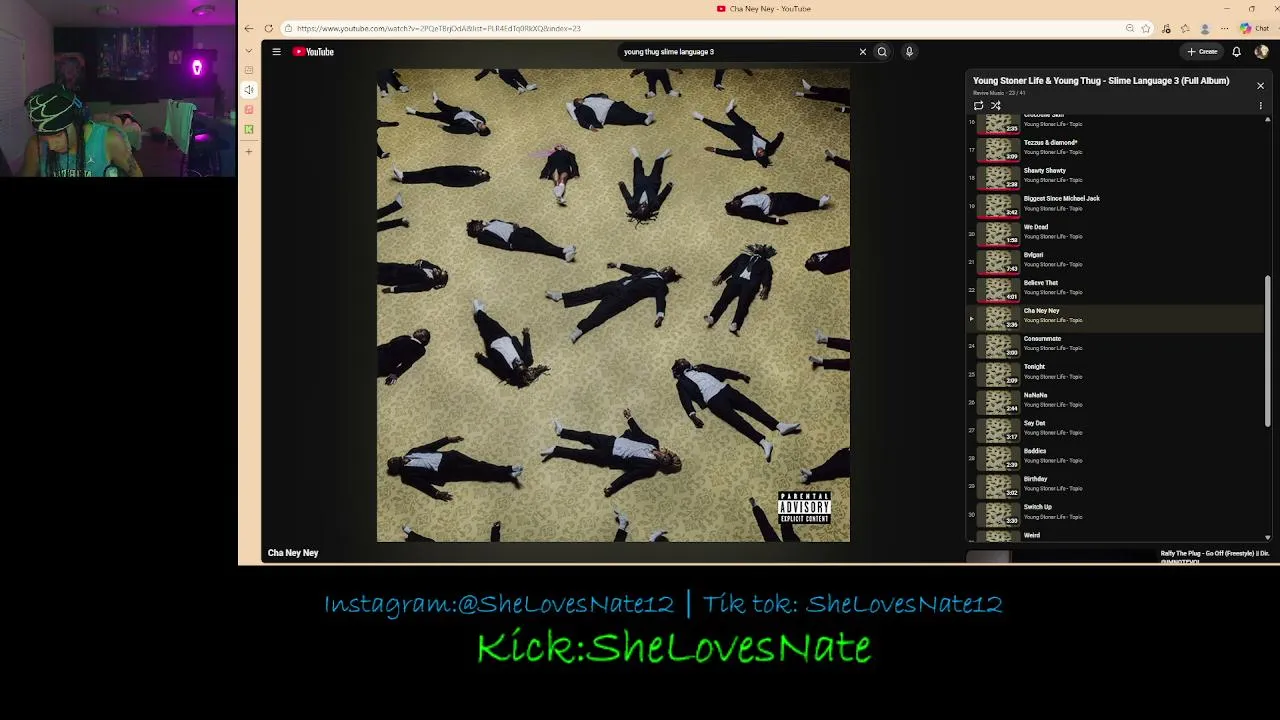Open the playlist title Slime Language 3 (Full Album)
The width and height of the screenshot is (1280, 720).
(x=1101, y=81)
